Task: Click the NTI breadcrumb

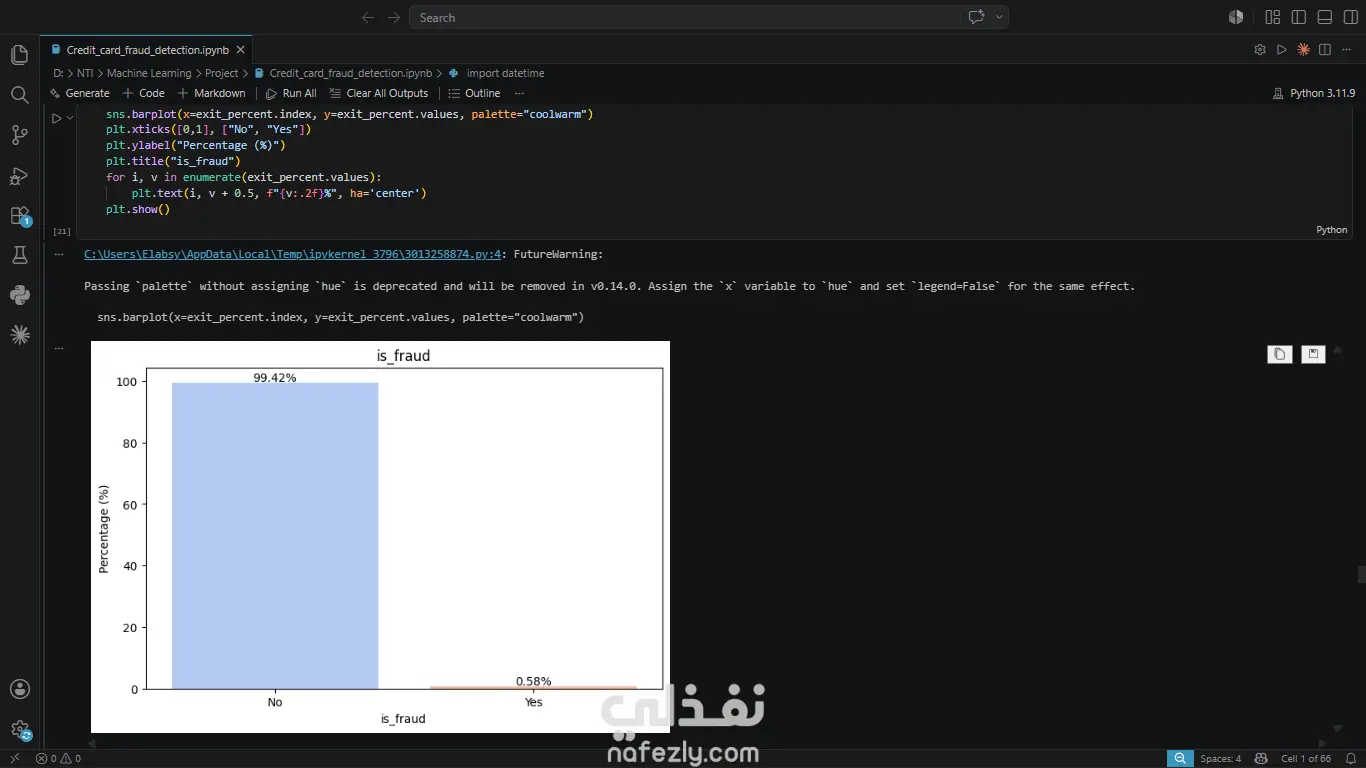Action: 85,73
